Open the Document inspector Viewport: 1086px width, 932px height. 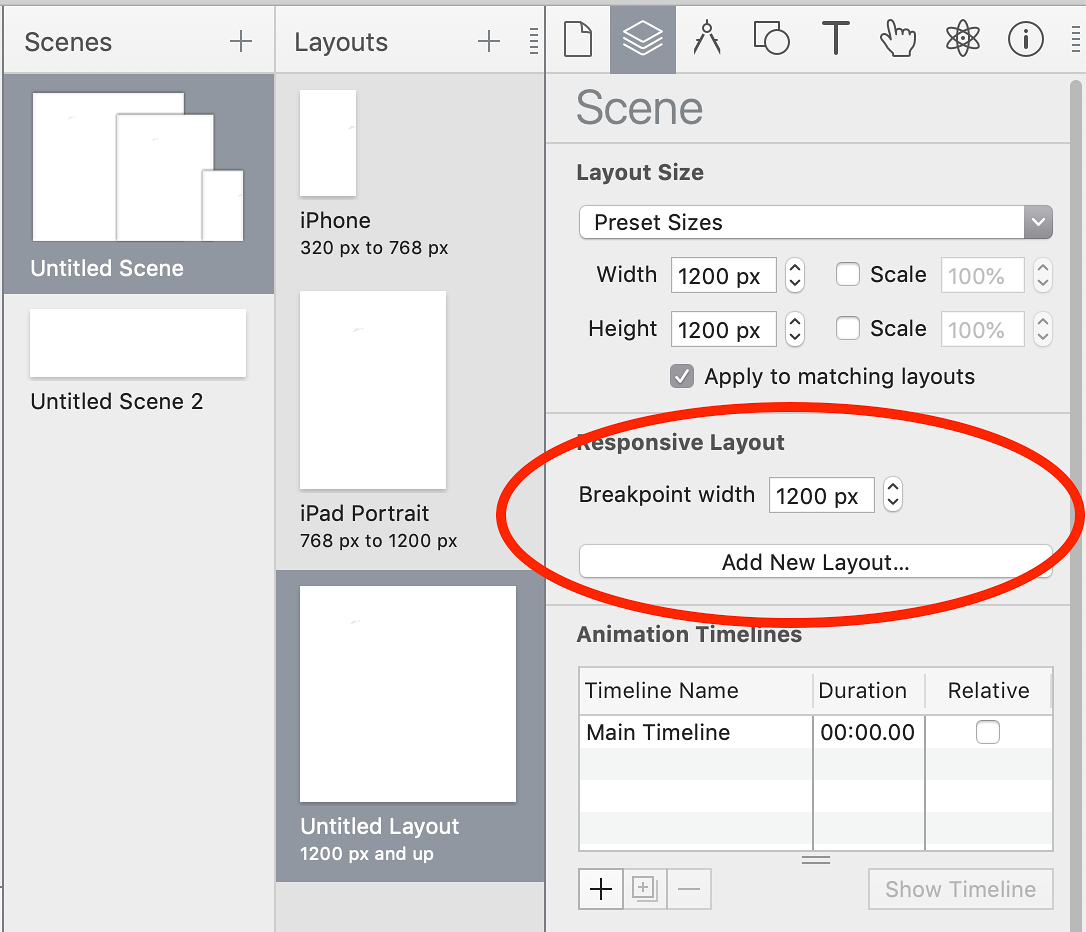[578, 38]
